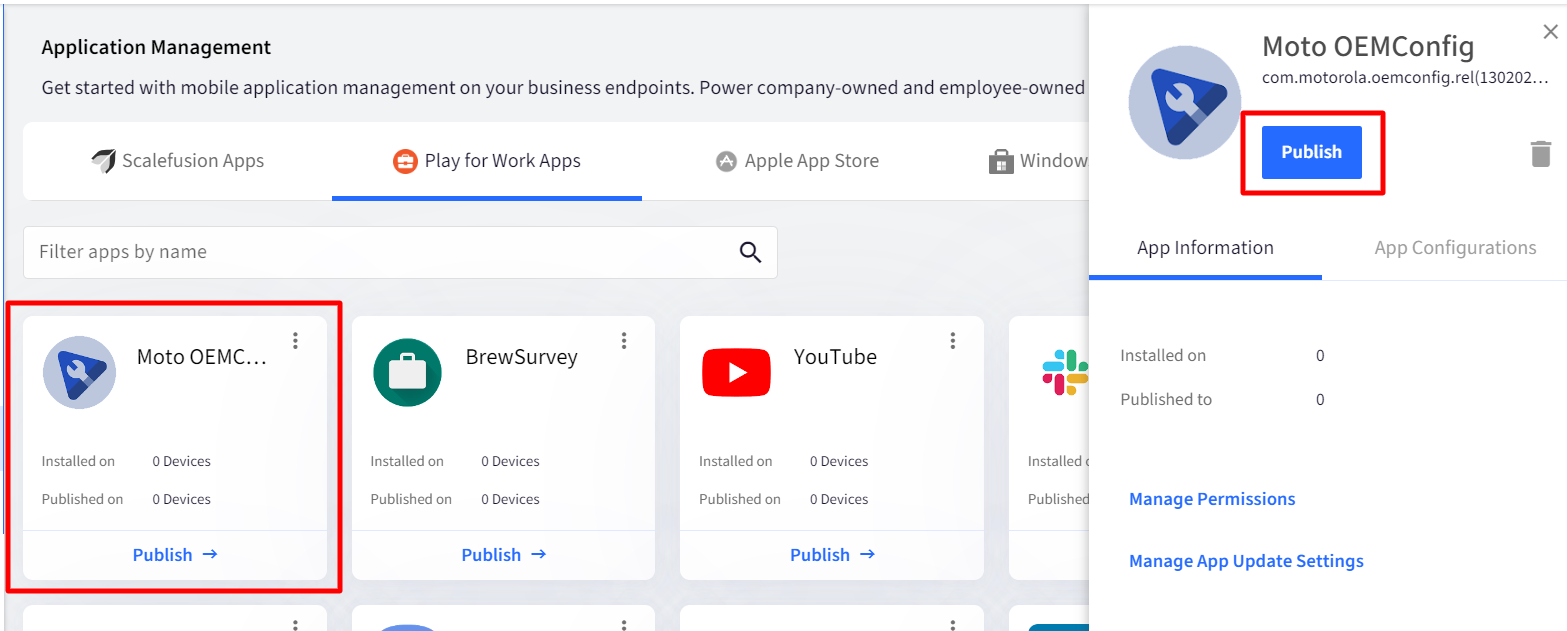Open three-dot menu on YouTube card

953,341
